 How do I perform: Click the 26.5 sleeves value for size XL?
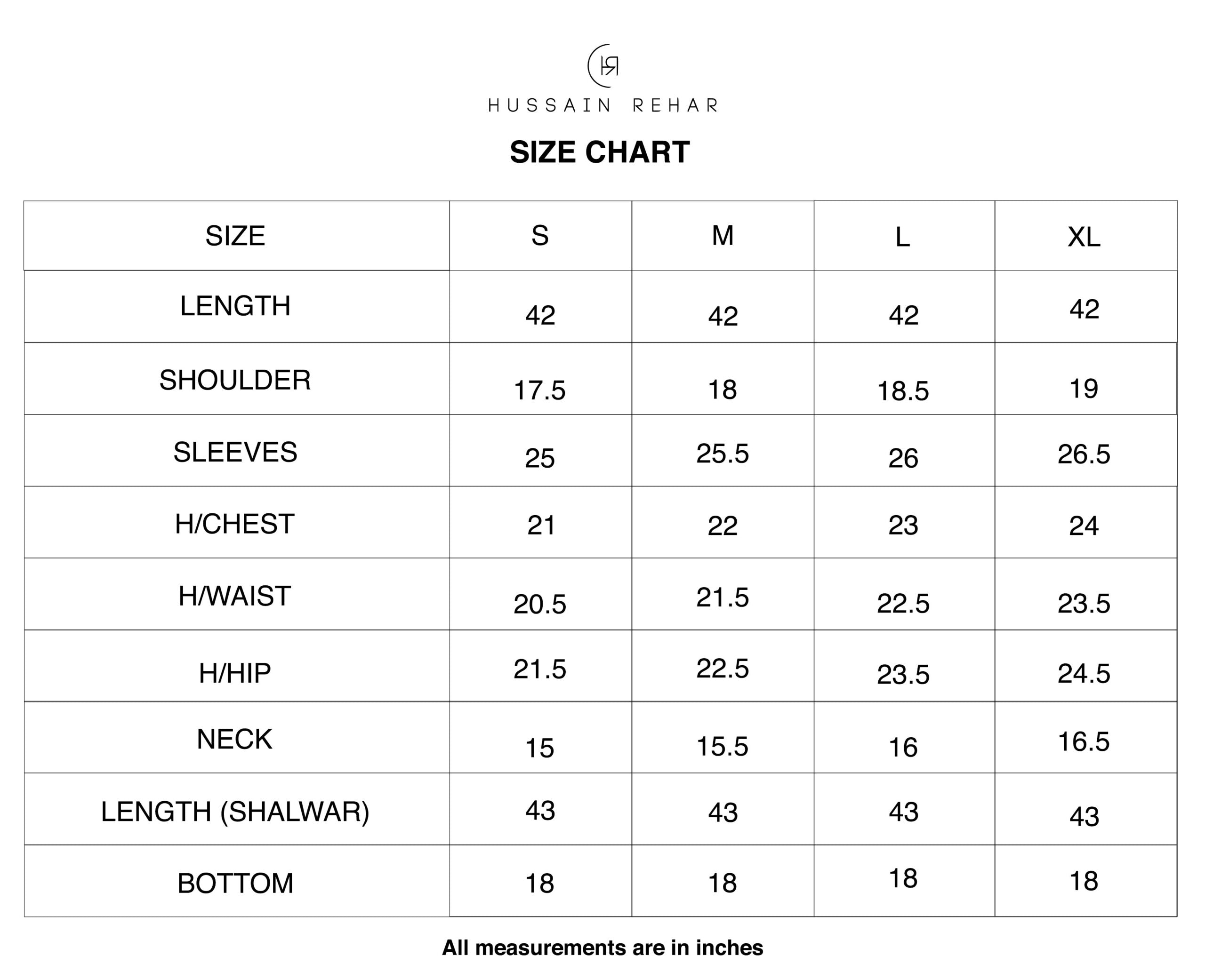(1084, 454)
